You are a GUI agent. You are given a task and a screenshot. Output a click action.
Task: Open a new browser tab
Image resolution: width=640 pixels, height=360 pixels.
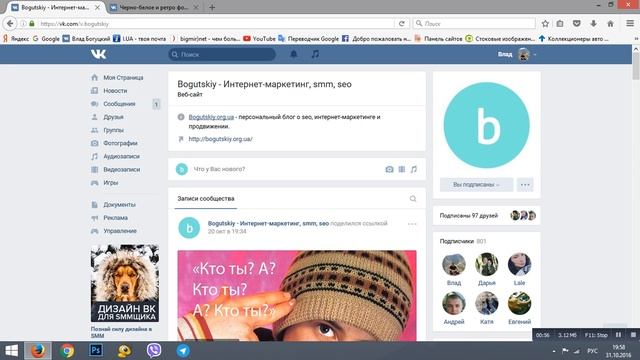click(212, 7)
